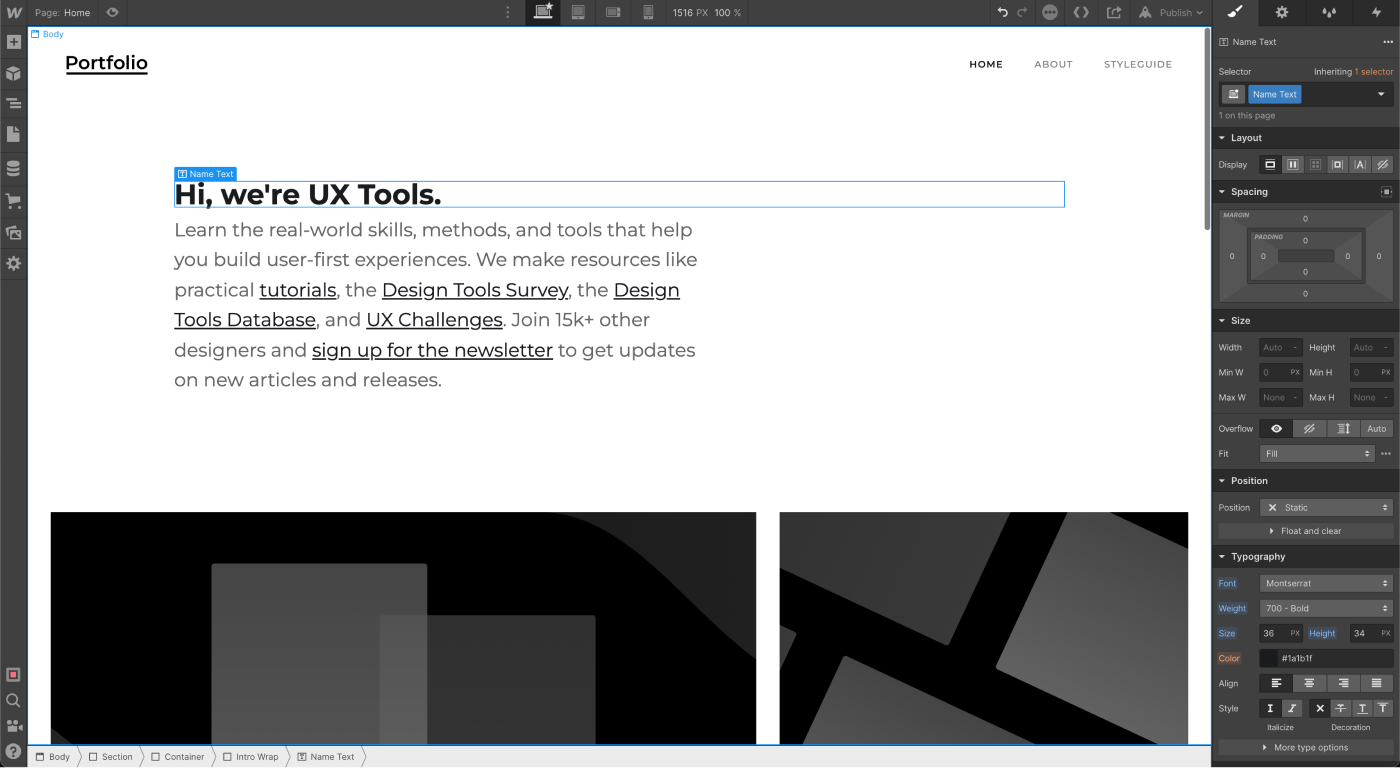
Task: Open the Navigator panel
Action: point(13,103)
